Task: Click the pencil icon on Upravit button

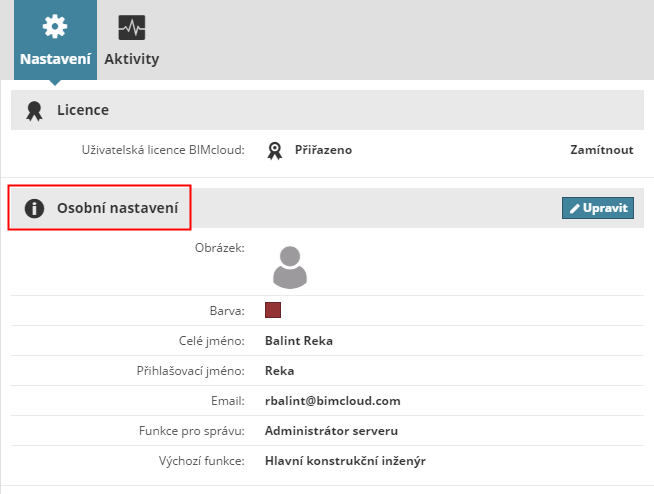Action: (574, 208)
